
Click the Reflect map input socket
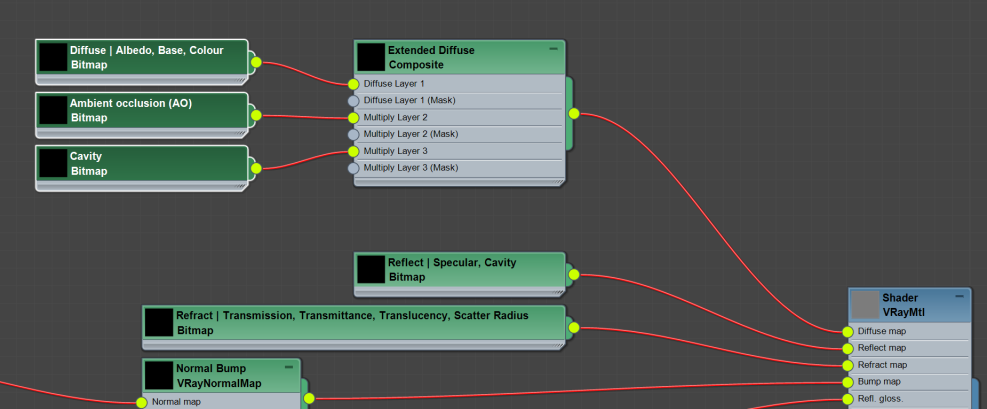point(848,348)
